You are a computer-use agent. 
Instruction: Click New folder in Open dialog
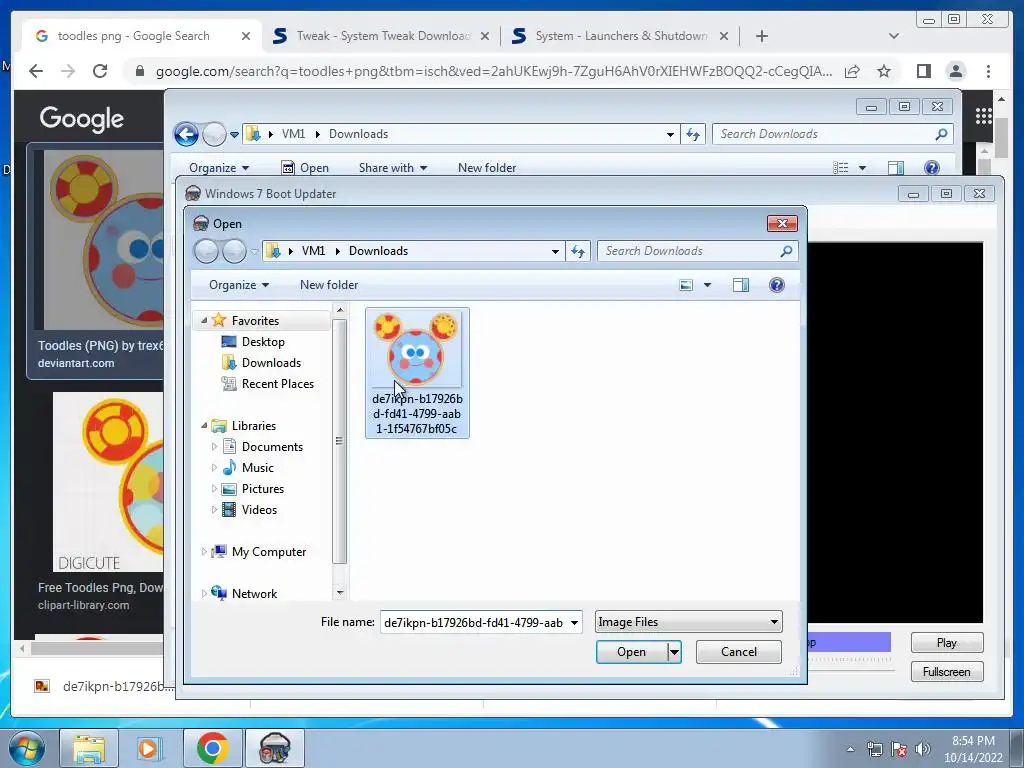(329, 285)
